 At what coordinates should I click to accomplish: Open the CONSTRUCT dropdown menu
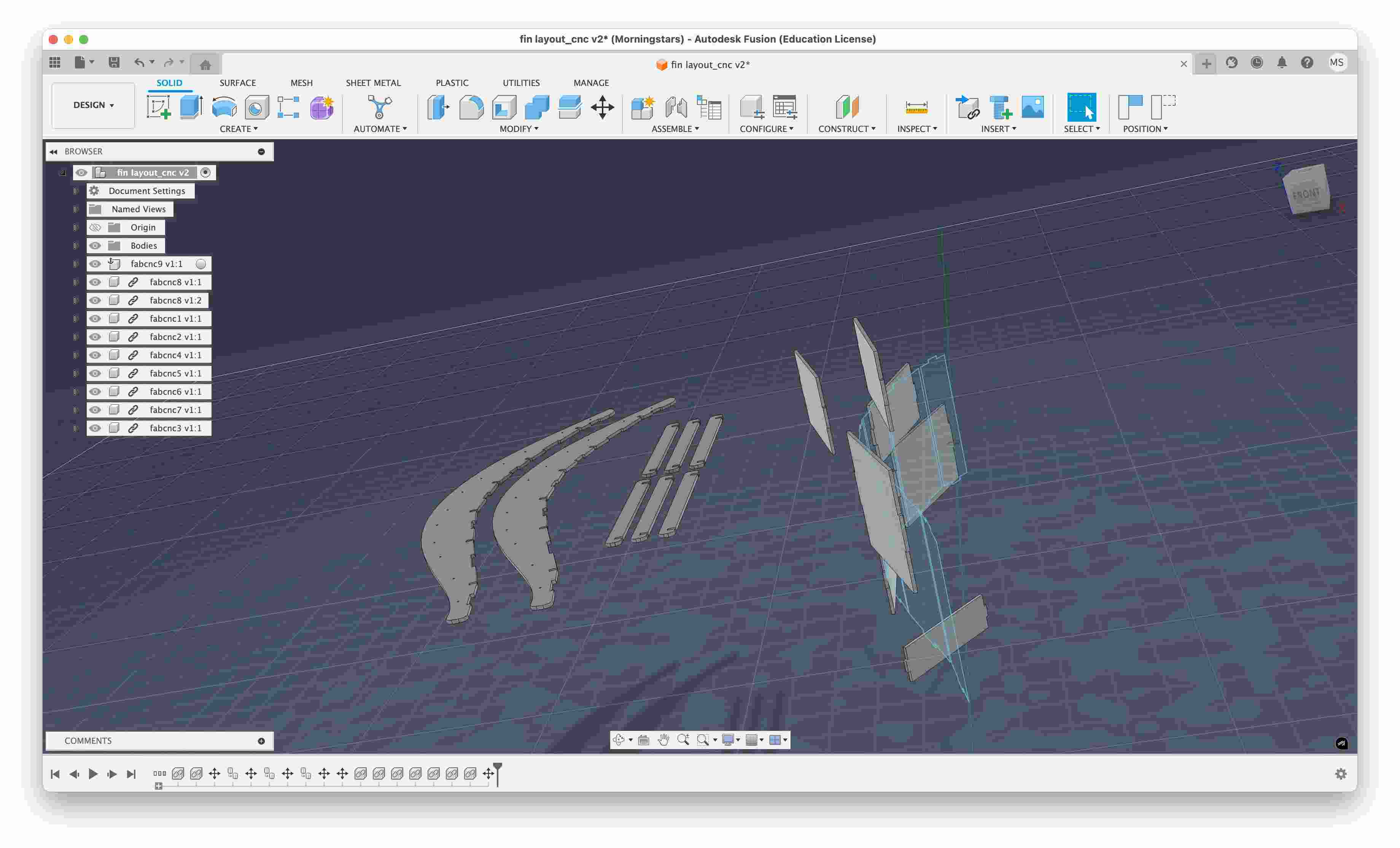coord(846,129)
